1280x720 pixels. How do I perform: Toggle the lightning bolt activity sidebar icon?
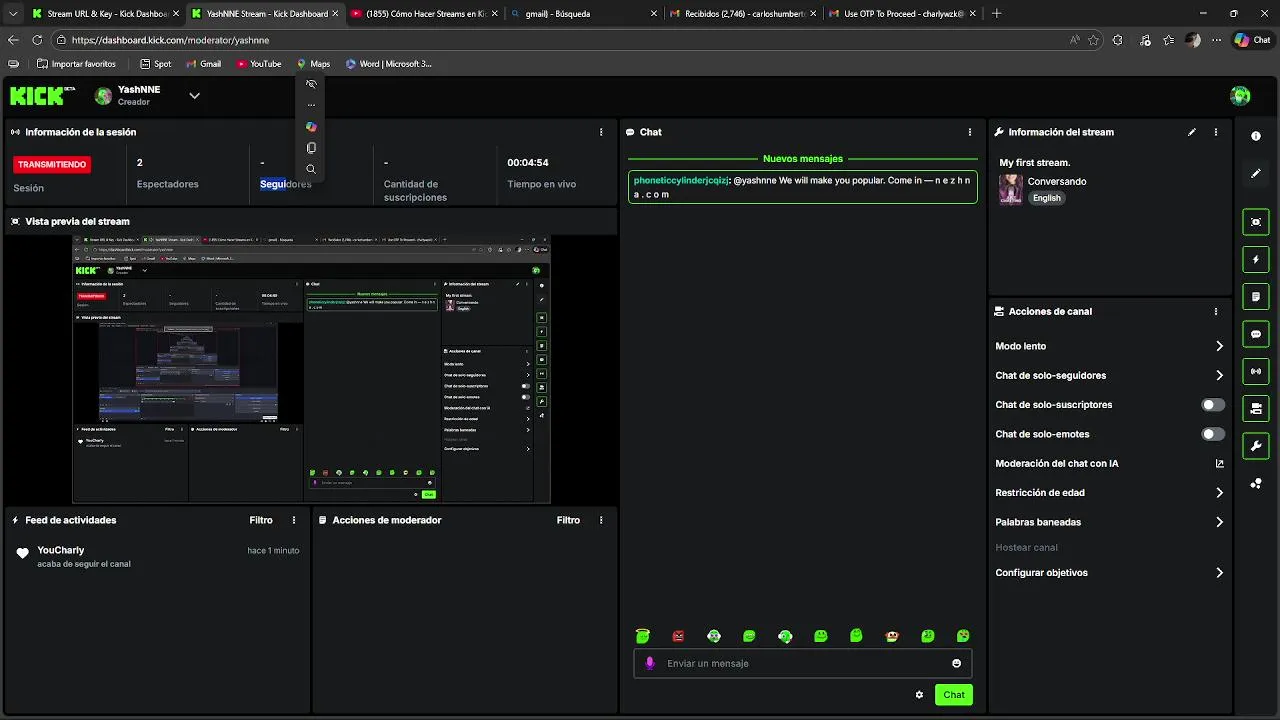(1256, 259)
